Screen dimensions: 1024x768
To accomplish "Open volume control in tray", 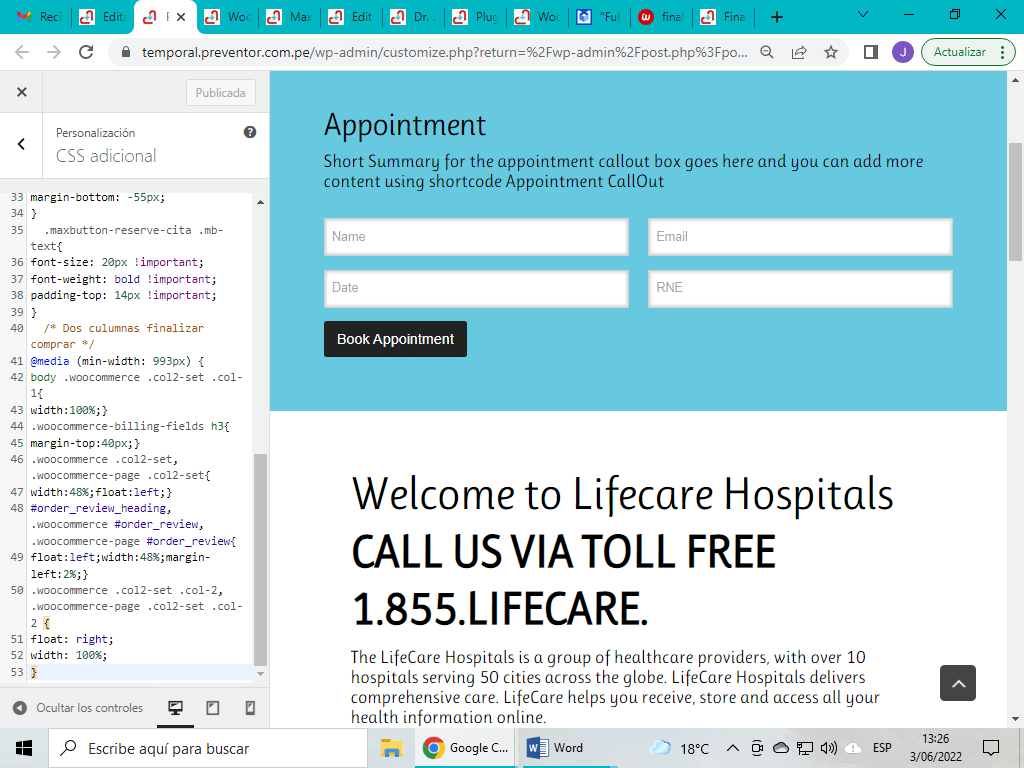I will (x=829, y=748).
